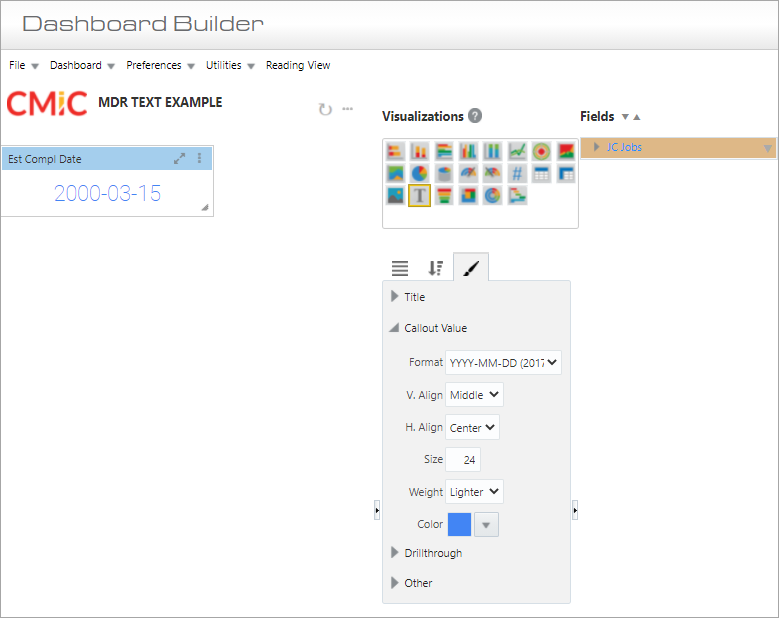Select the sunburst donut visualization
This screenshot has width=779, height=618.
tap(492, 195)
